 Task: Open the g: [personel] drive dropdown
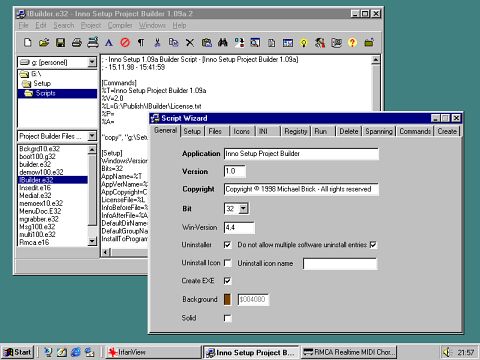(92, 62)
